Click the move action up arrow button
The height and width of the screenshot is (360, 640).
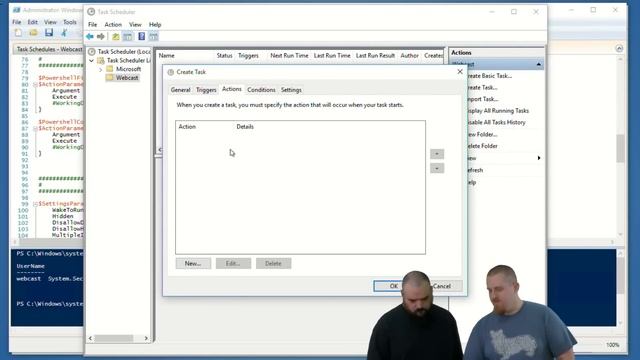click(x=437, y=154)
